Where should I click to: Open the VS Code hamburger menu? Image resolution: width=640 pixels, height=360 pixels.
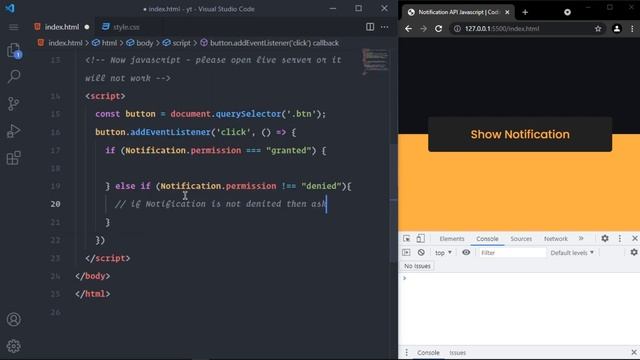tap(13, 27)
